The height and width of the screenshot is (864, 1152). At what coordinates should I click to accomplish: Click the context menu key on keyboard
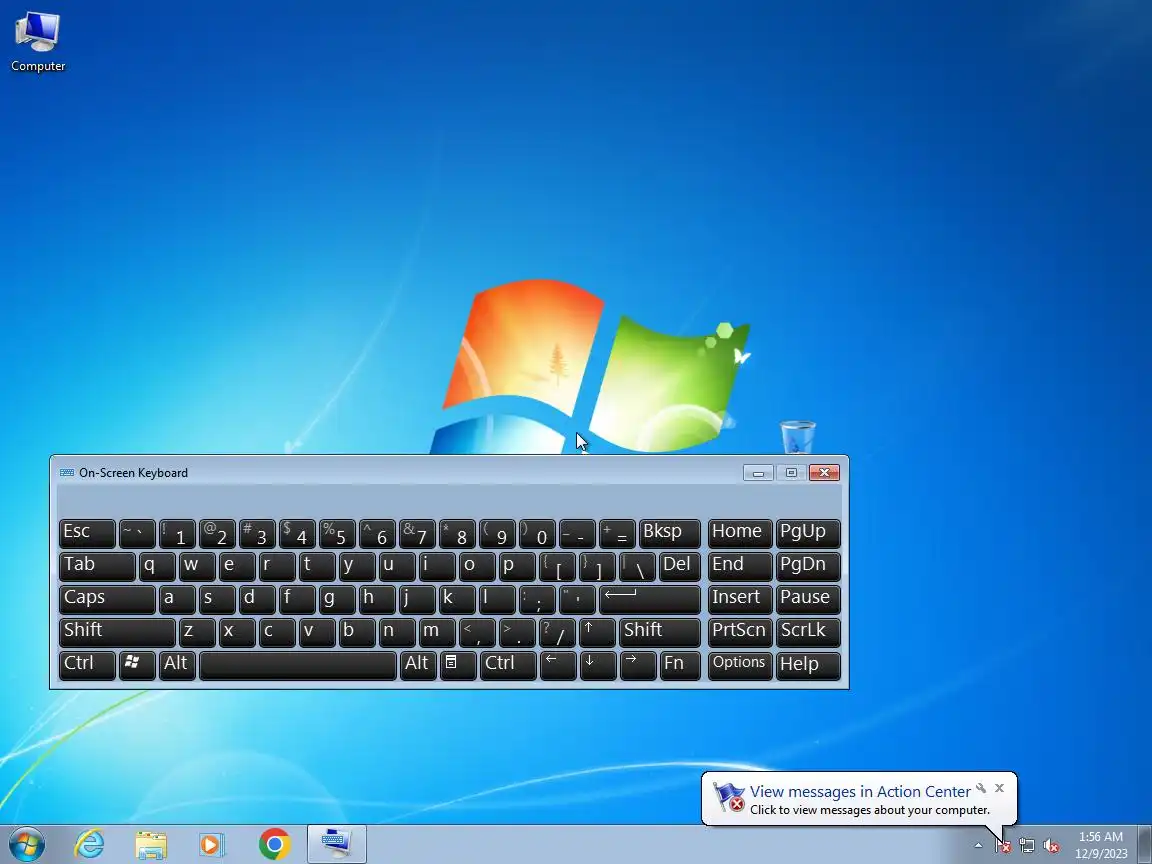pos(458,665)
